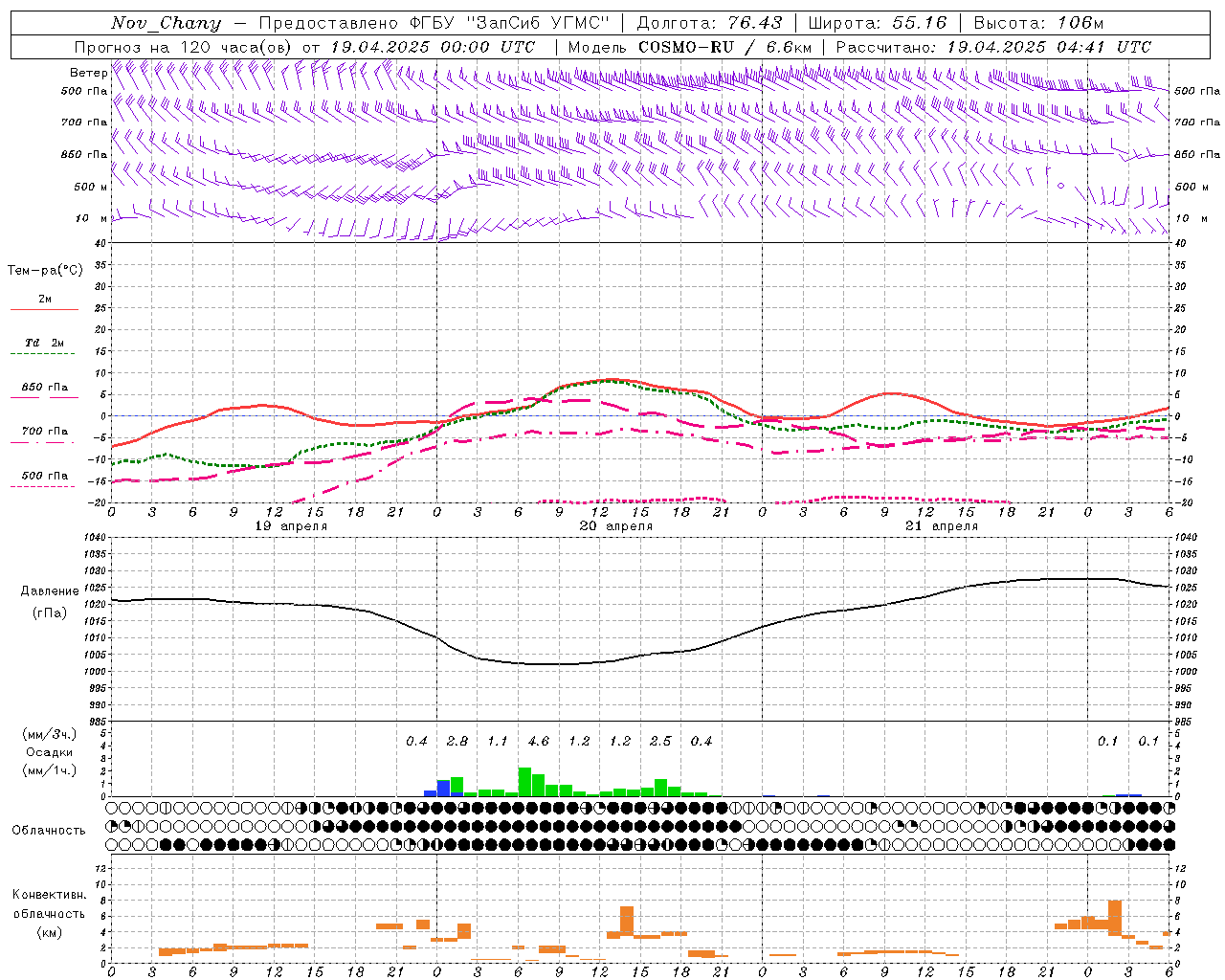
Task: Click the 'Облачность' cloud cover label
Action: coord(49,831)
